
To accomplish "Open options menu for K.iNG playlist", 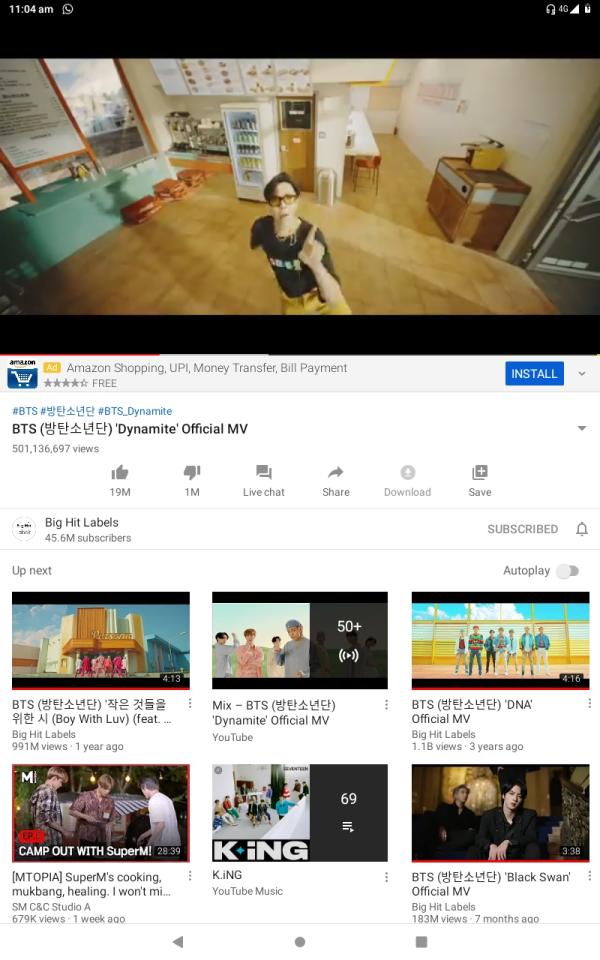I will [386, 877].
